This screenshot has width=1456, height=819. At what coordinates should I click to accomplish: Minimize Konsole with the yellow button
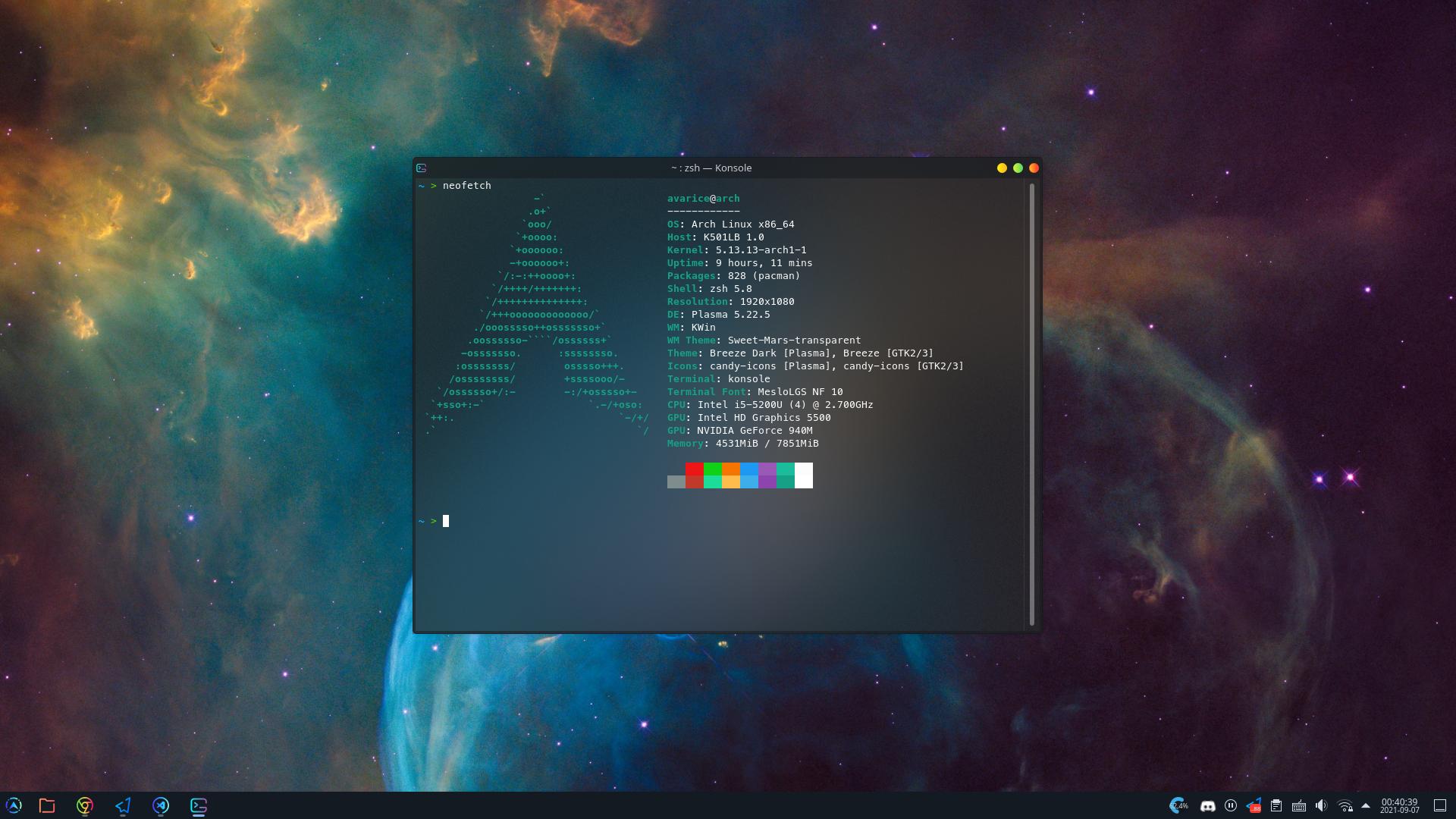[x=1002, y=168]
